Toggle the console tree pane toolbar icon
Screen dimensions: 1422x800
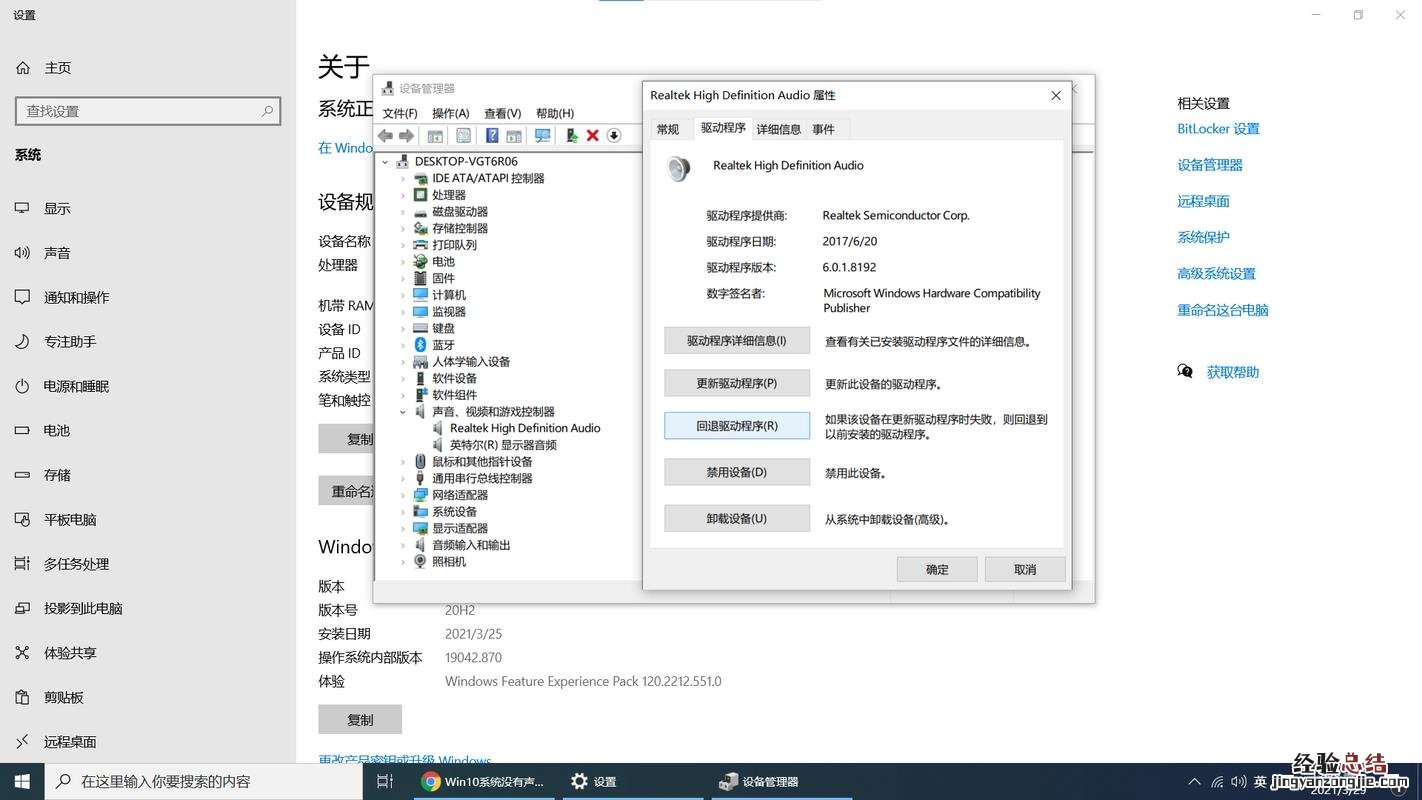coord(435,136)
